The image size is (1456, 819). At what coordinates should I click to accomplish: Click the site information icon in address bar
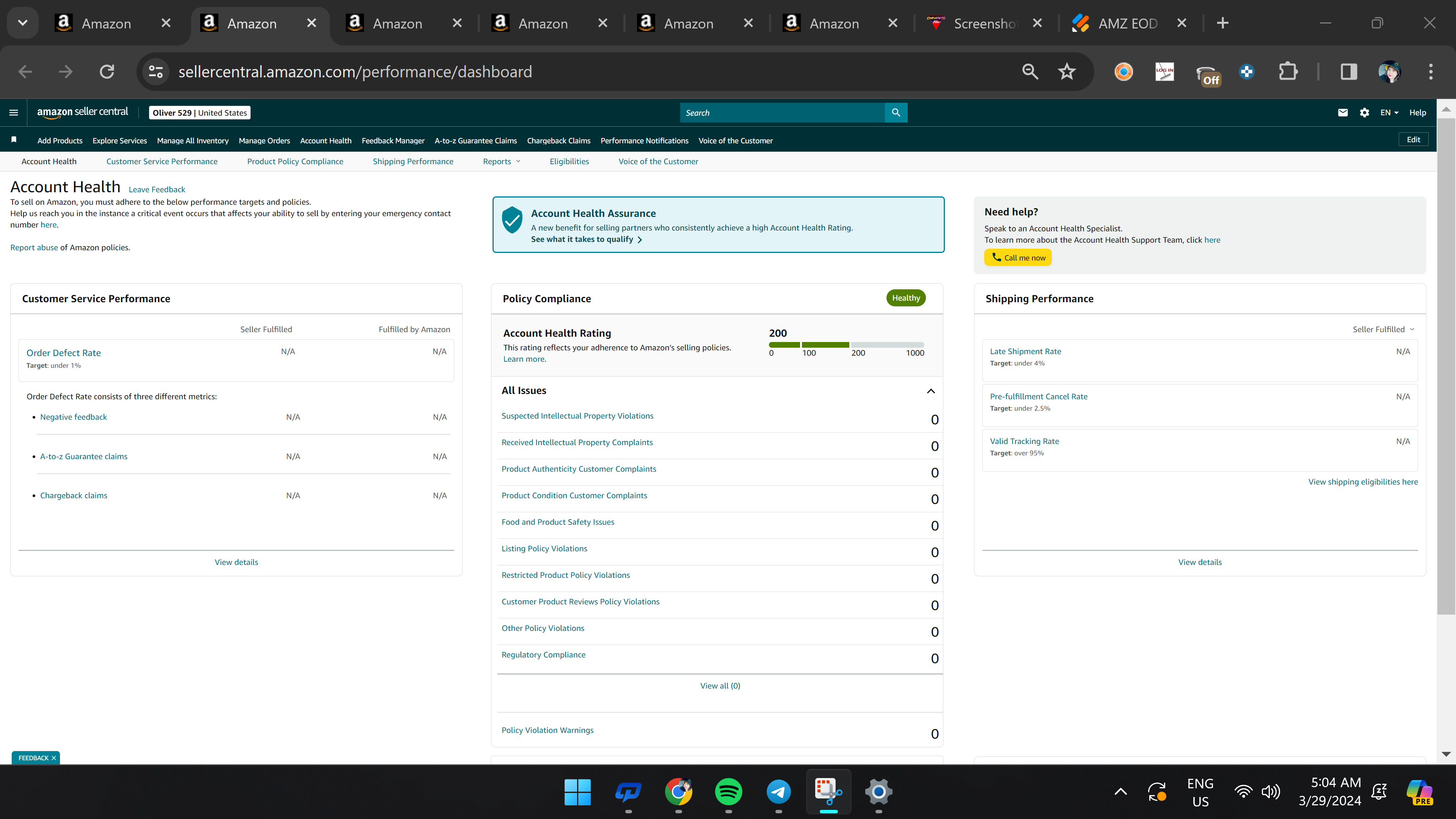point(155,72)
